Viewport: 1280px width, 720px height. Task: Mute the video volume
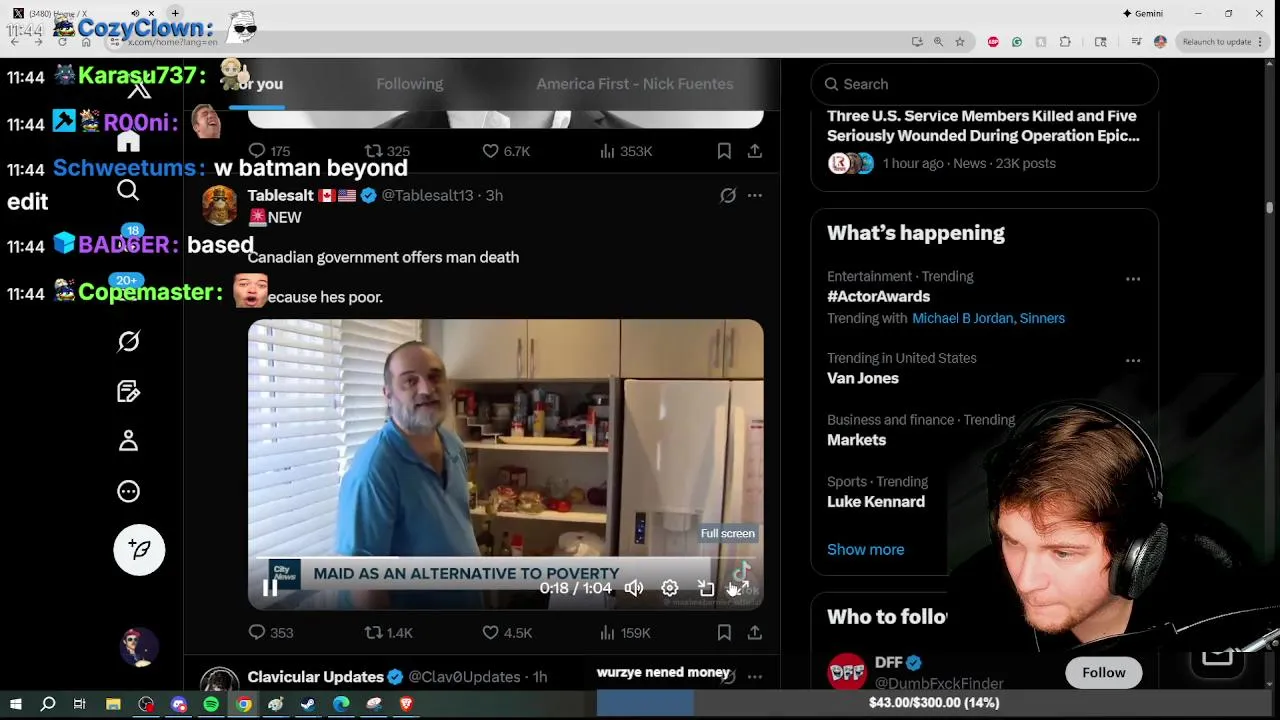point(634,589)
